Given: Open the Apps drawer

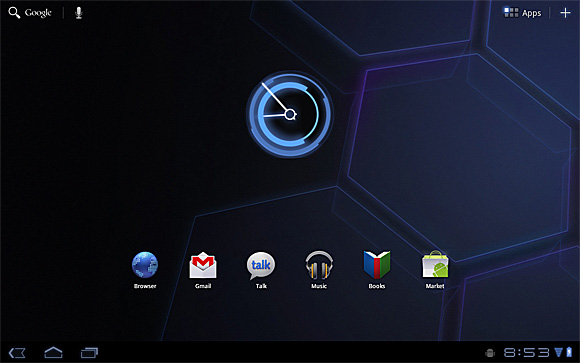Looking at the screenshot, I should tap(522, 13).
